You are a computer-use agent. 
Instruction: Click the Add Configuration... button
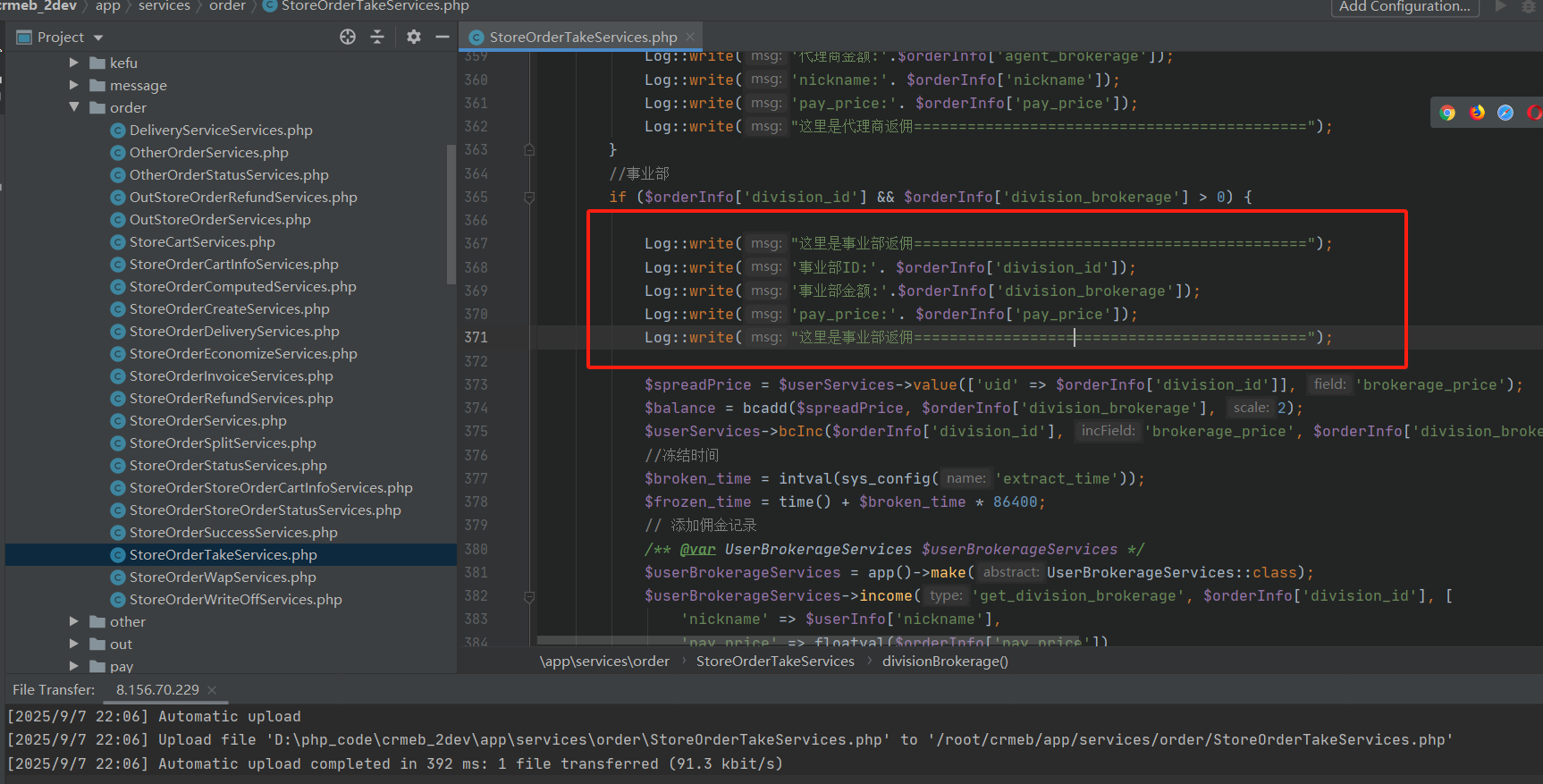[1404, 6]
